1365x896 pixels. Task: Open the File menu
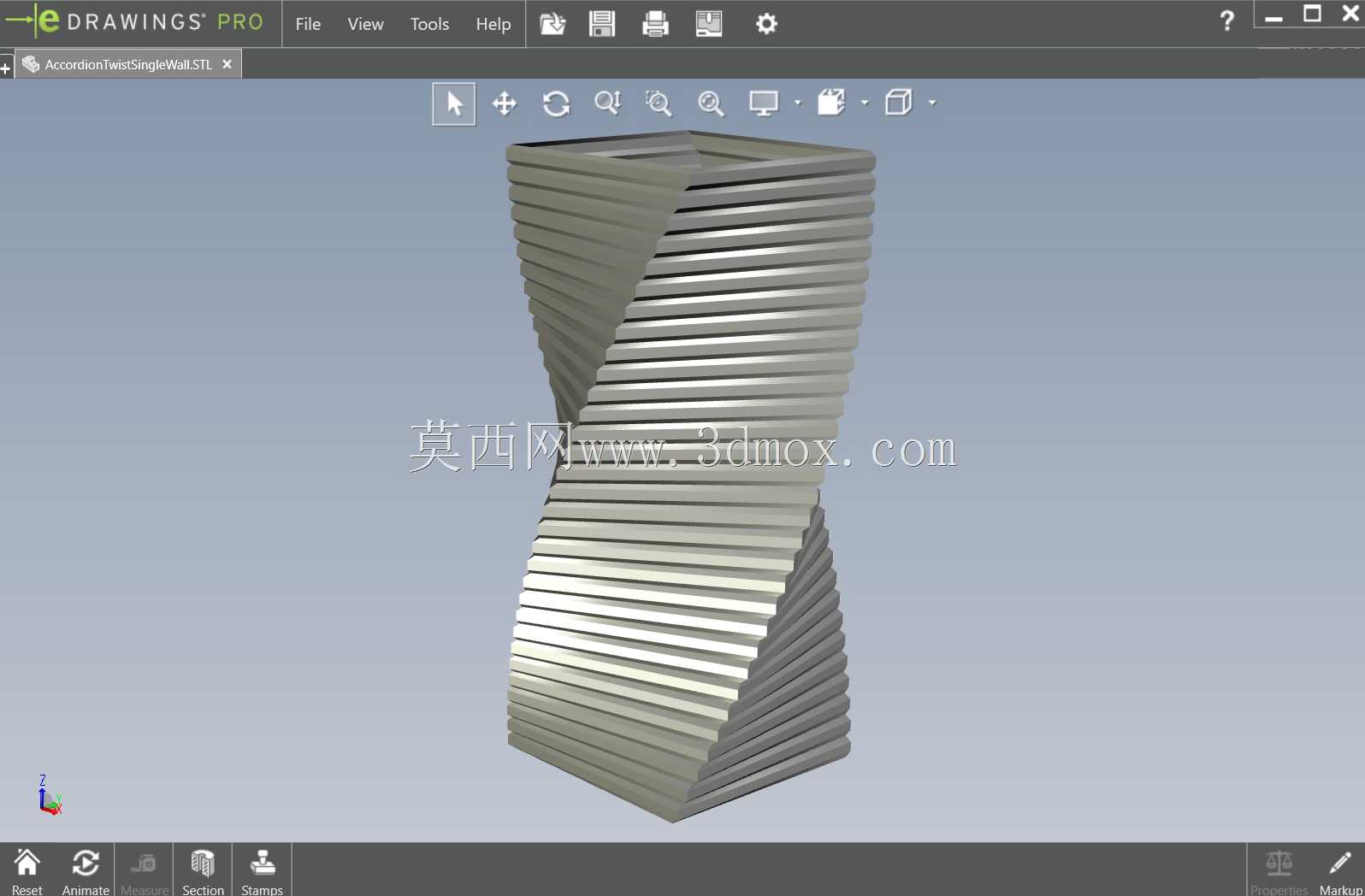(308, 24)
